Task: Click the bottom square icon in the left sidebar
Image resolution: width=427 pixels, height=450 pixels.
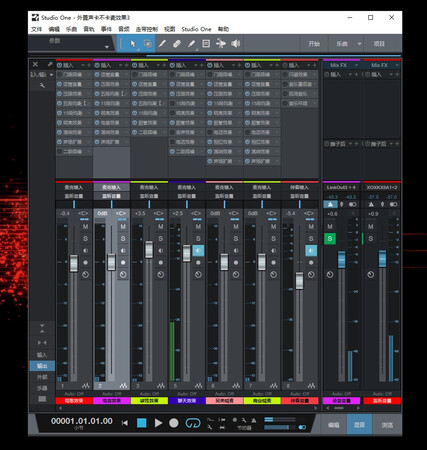Action: click(42, 399)
